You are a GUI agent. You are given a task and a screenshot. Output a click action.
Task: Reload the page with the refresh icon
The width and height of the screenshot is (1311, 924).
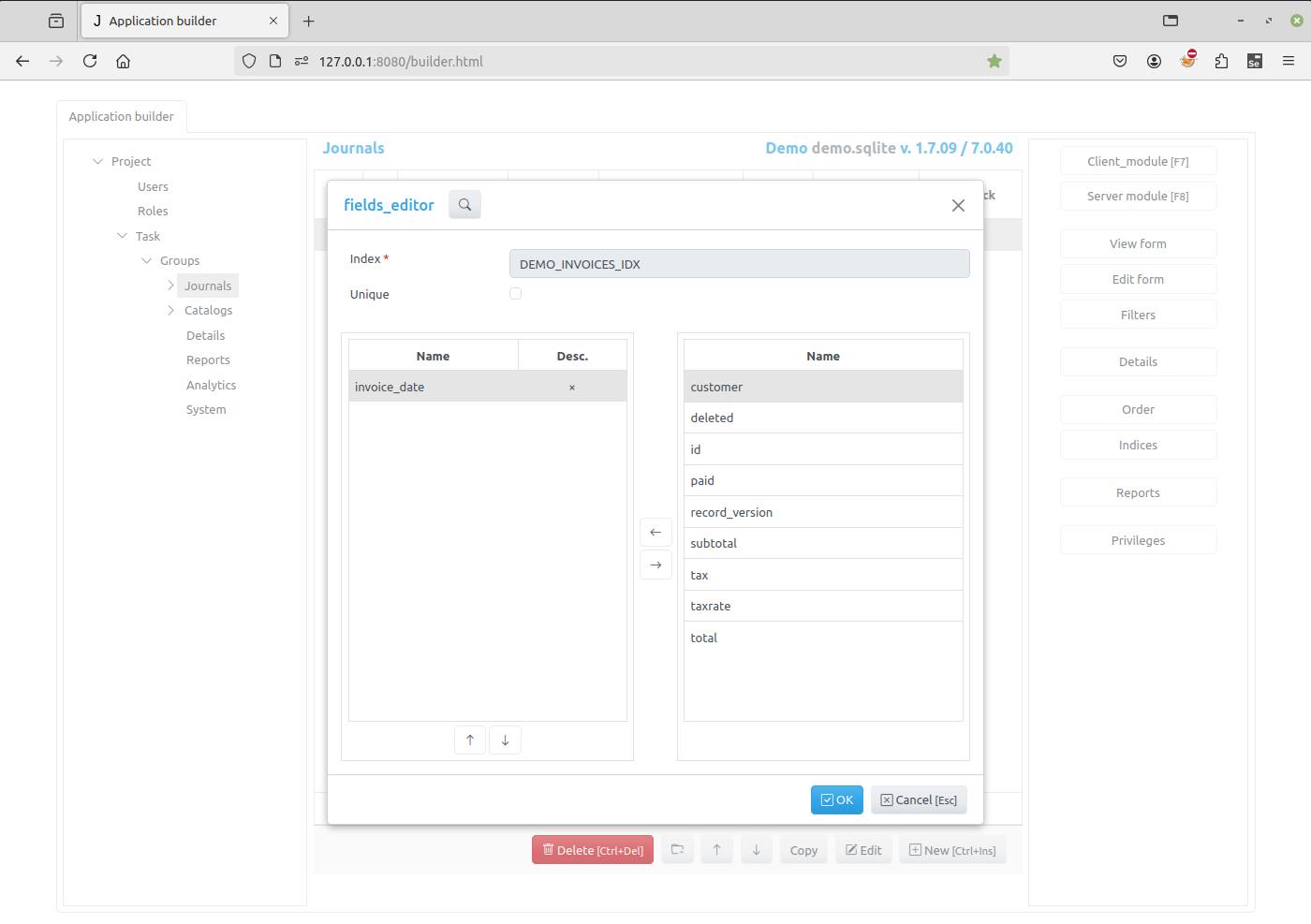pos(89,60)
